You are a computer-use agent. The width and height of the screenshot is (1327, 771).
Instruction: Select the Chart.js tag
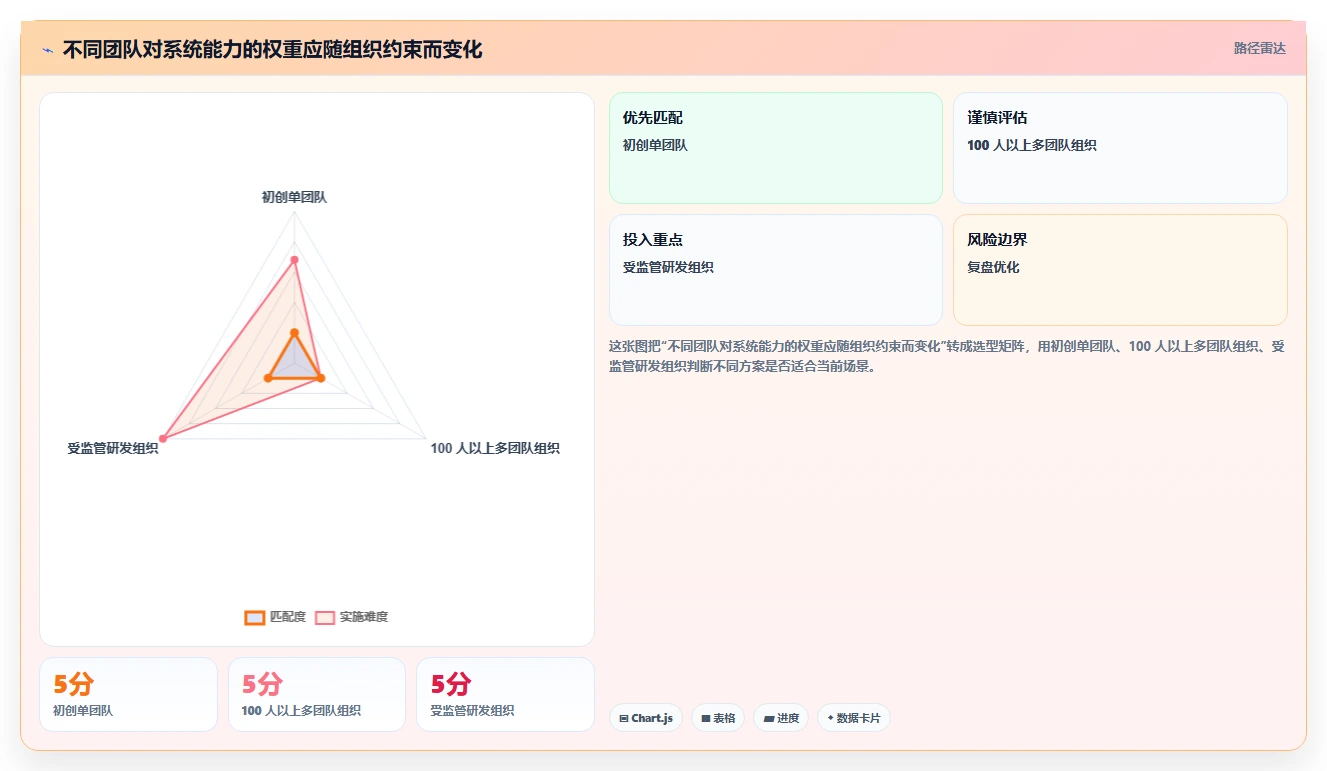pyautogui.click(x=646, y=718)
